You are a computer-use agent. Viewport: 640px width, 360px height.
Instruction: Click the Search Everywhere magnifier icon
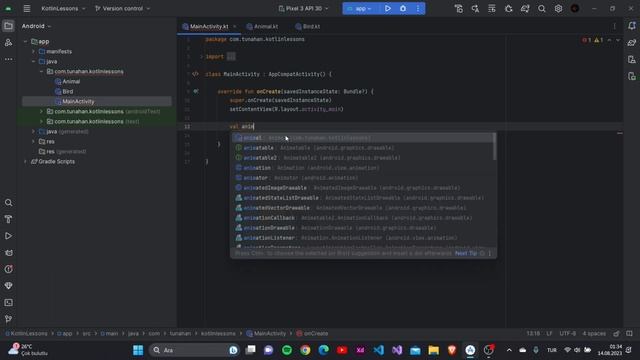[x=542, y=9]
